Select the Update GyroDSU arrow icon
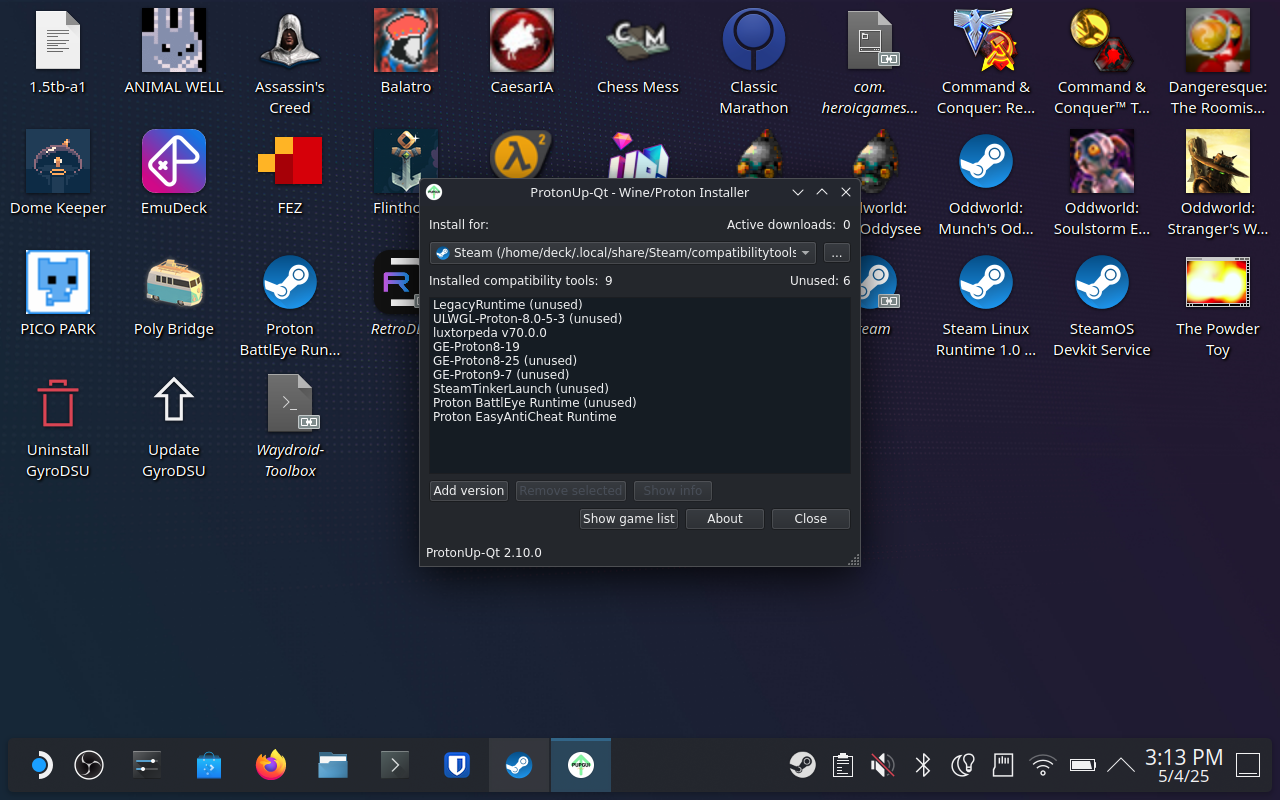The height and width of the screenshot is (800, 1280). [174, 400]
